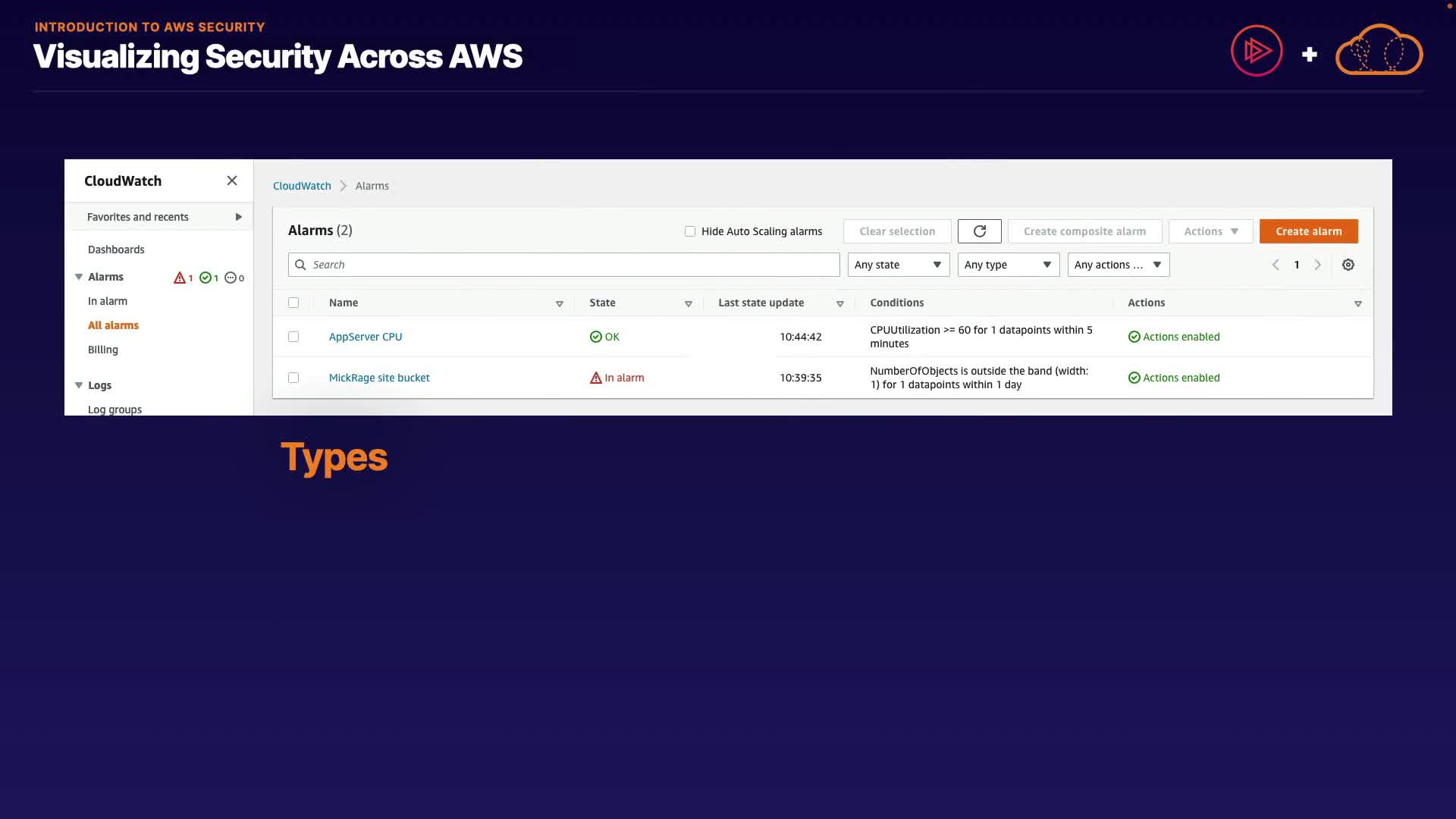Viewport: 1456px width, 819px height.
Task: Click the red in-alarm count icon in sidebar
Action: (180, 278)
